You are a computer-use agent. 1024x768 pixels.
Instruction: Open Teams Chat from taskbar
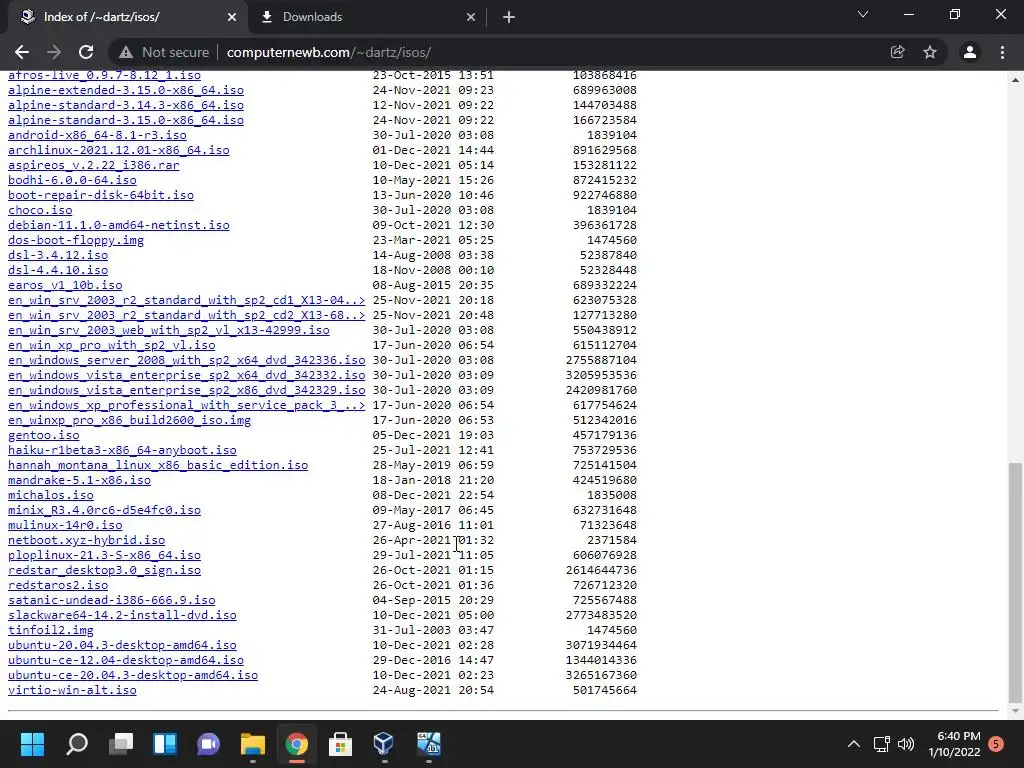(208, 744)
